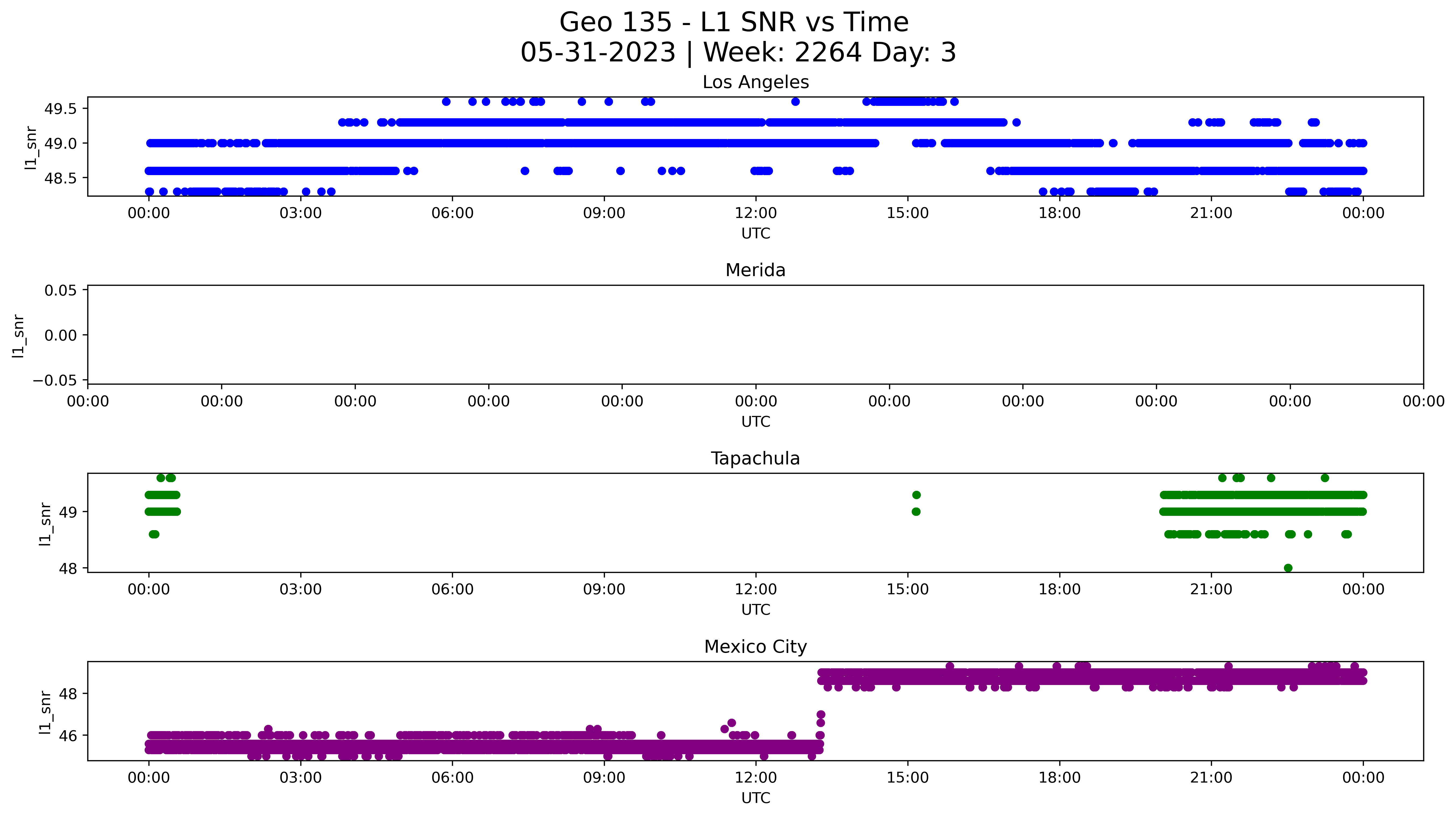This screenshot has height=817, width=1456.
Task: Click the UTC label under the Los Angeles plot
Action: click(x=756, y=234)
